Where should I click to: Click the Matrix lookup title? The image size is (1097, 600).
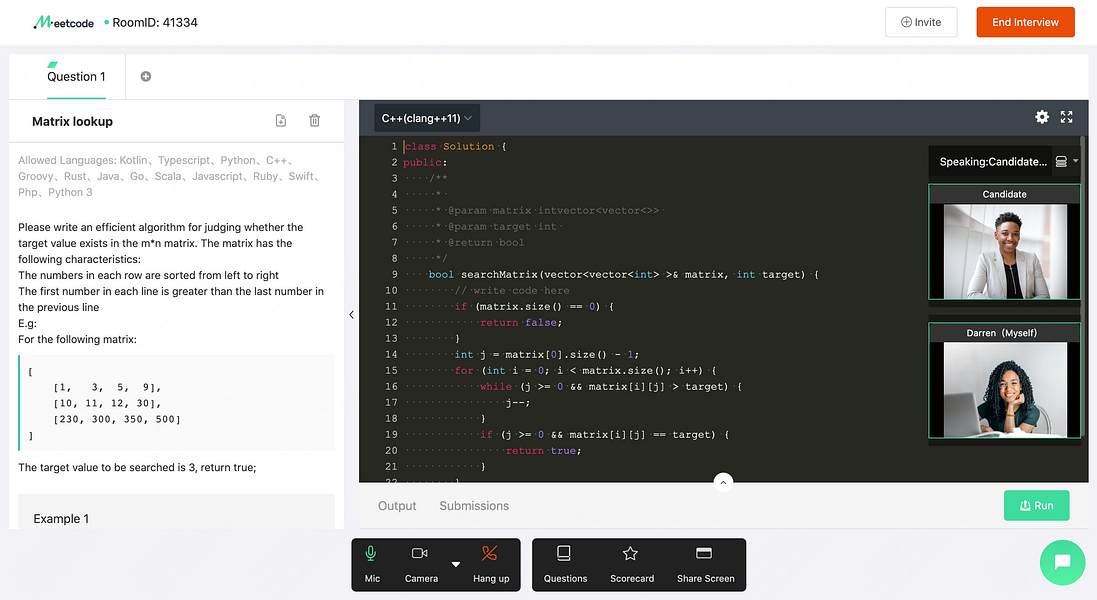coord(72,121)
